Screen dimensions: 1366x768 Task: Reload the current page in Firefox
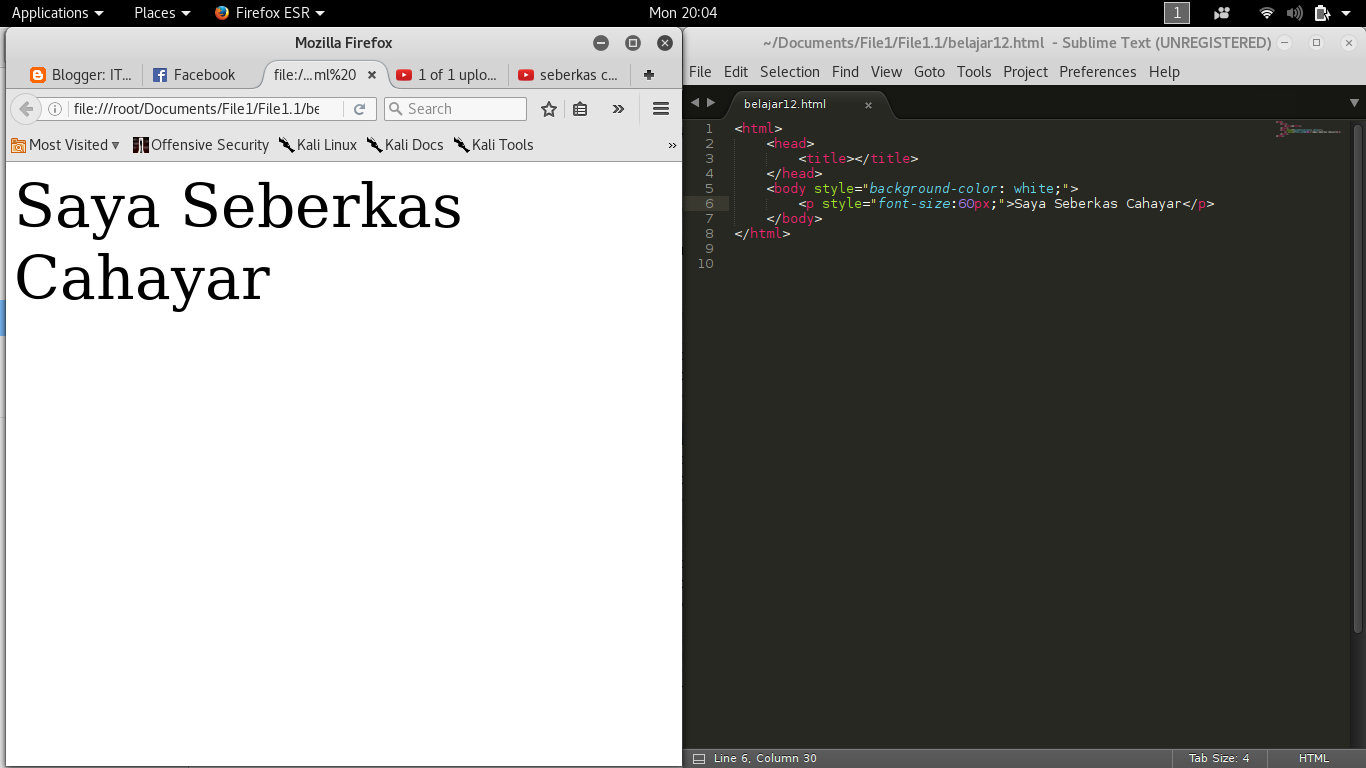tap(358, 108)
